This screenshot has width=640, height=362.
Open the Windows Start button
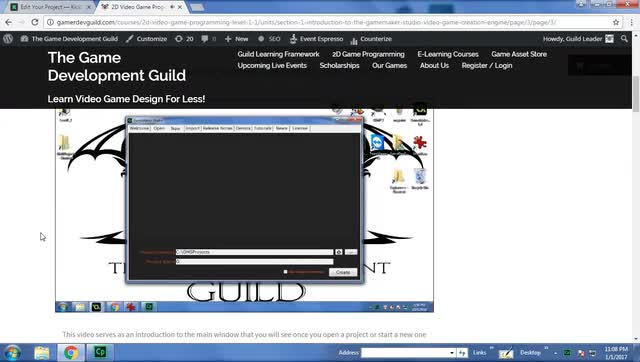point(12,353)
